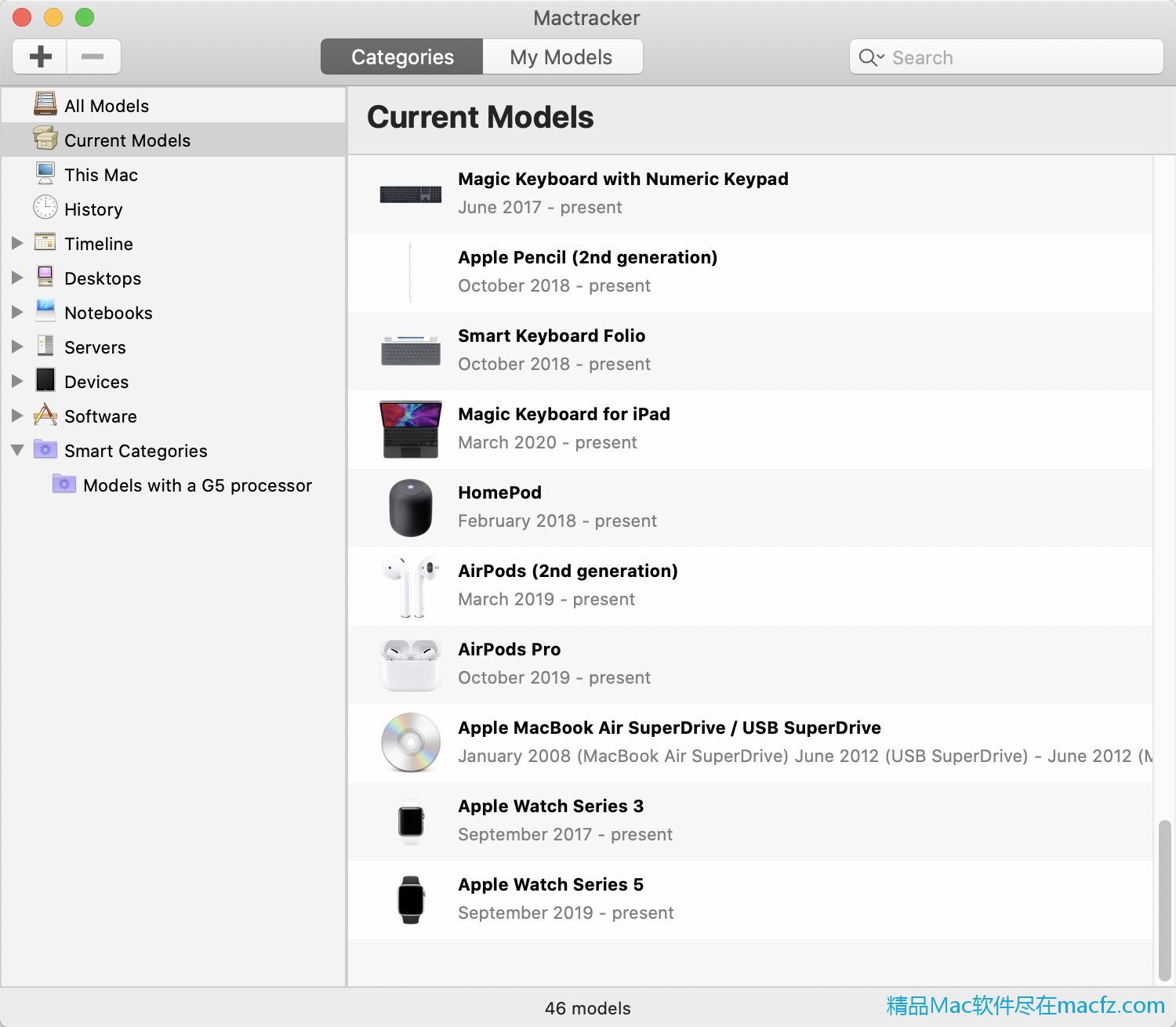Click the SuperDrive disc thumbnail

[411, 742]
